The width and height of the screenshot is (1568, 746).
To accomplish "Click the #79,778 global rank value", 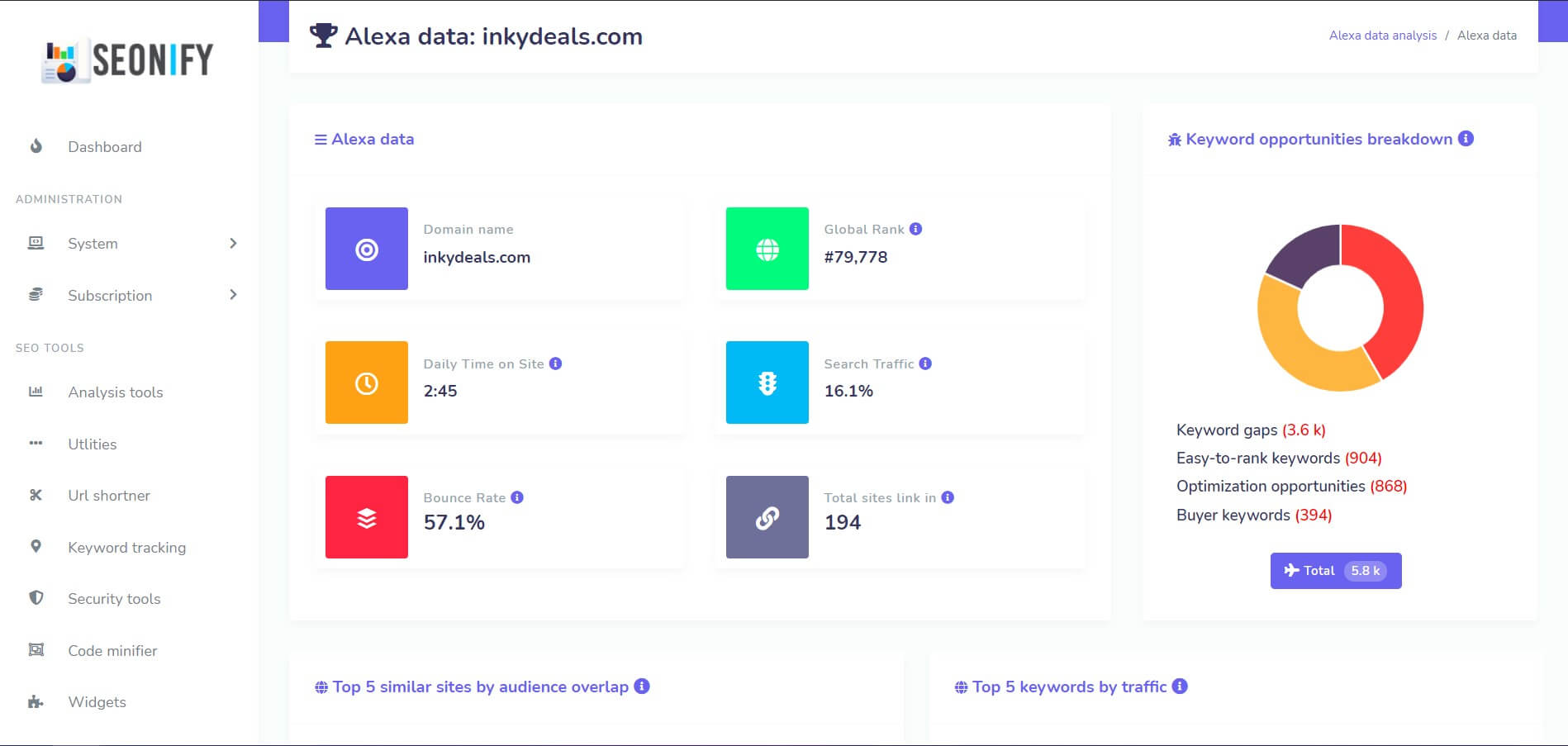I will point(856,257).
